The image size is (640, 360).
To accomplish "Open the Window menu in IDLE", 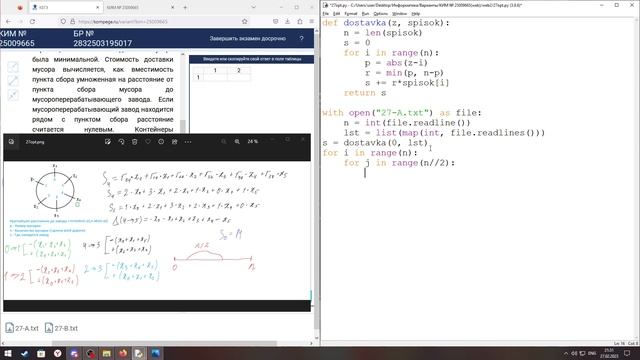I will tap(399, 14).
